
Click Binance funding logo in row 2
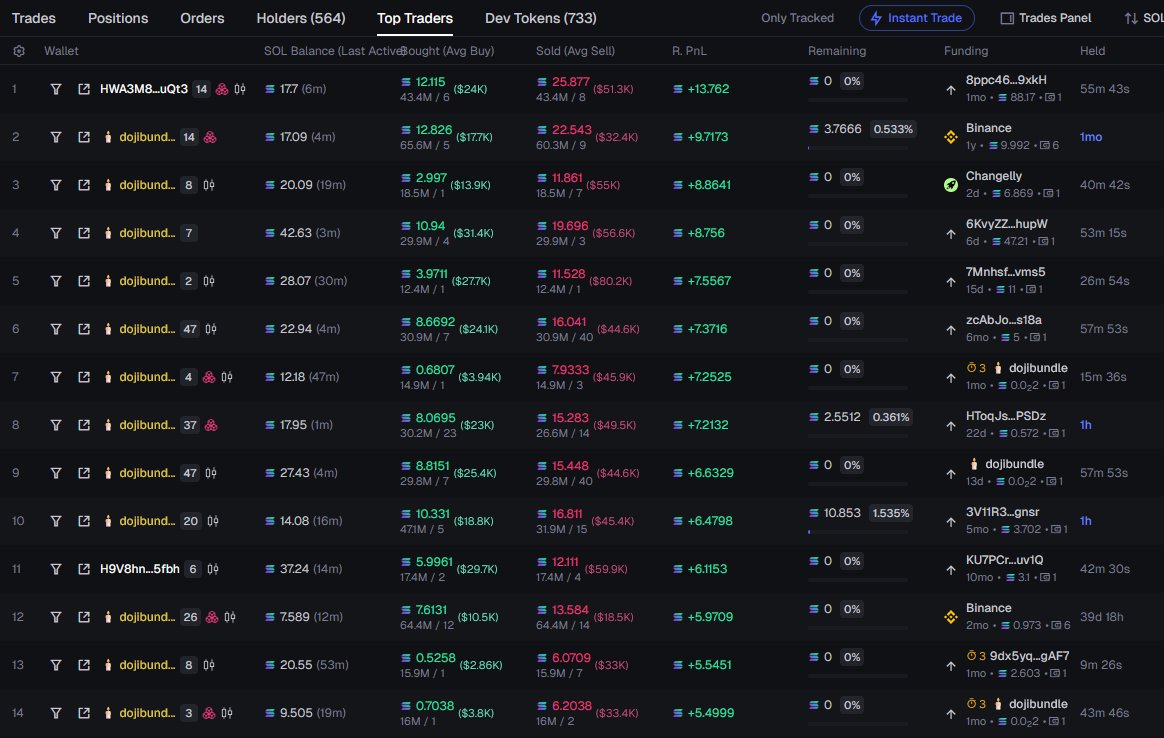coord(951,137)
